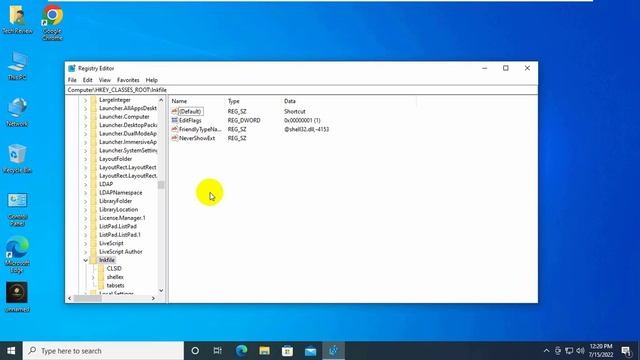The height and width of the screenshot is (360, 640).
Task: Click the tabsets folder icon
Action: point(101,286)
